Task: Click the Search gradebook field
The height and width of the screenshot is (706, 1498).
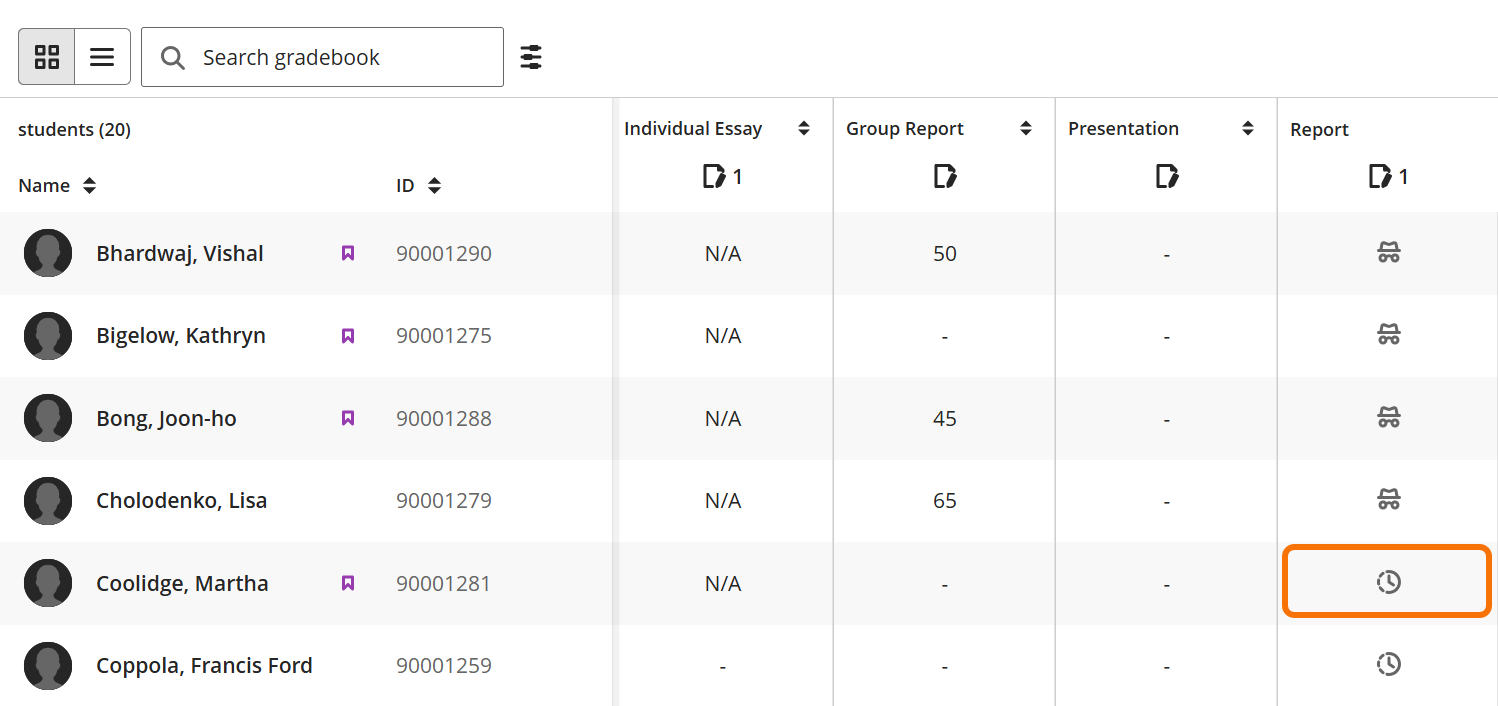Action: tap(322, 57)
